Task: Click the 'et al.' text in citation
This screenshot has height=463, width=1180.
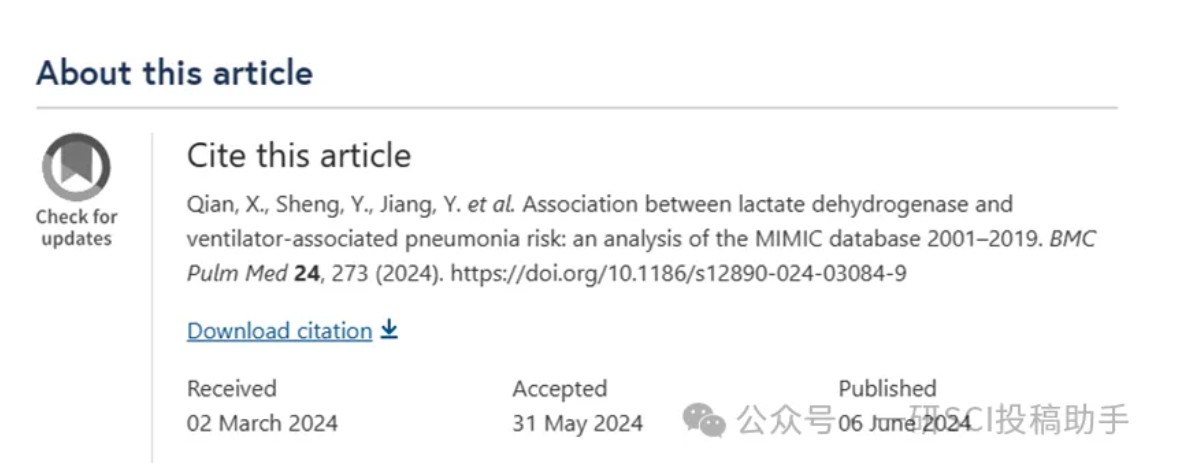Action: pos(491,204)
